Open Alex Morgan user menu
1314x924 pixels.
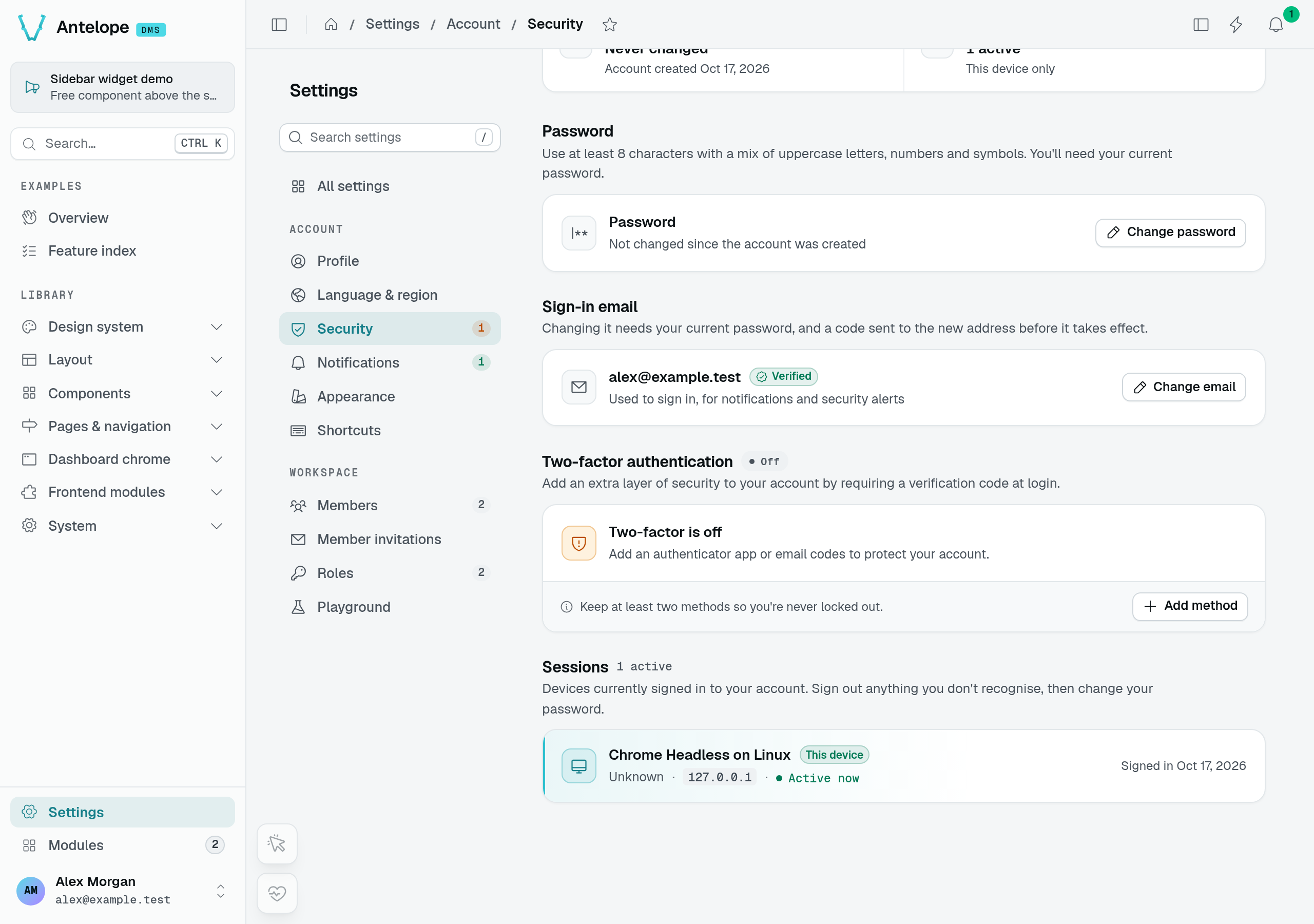[x=123, y=890]
